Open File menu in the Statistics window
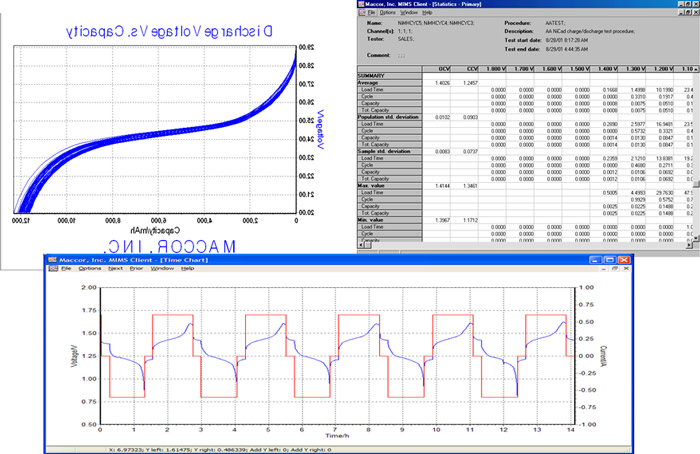Image resolution: width=700 pixels, height=454 pixels. pyautogui.click(x=371, y=12)
